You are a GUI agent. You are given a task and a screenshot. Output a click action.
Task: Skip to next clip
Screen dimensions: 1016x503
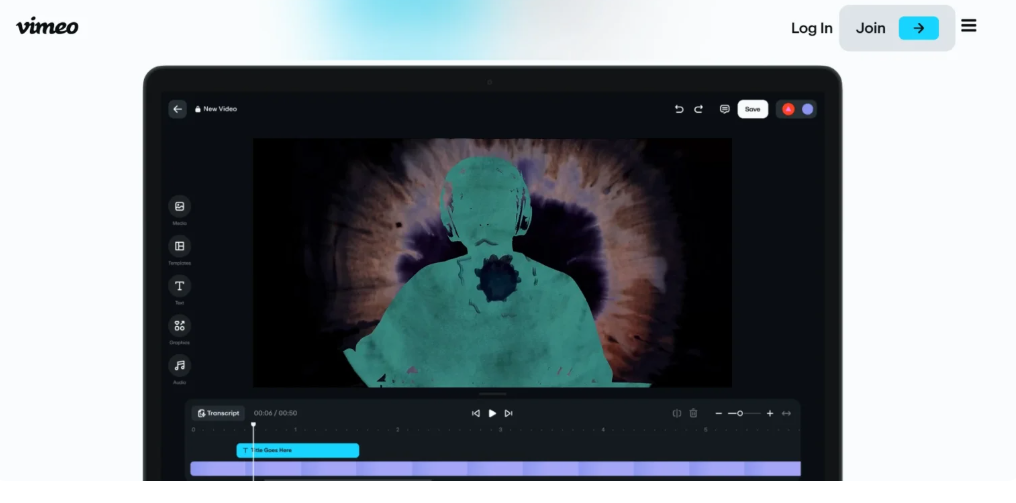point(509,414)
